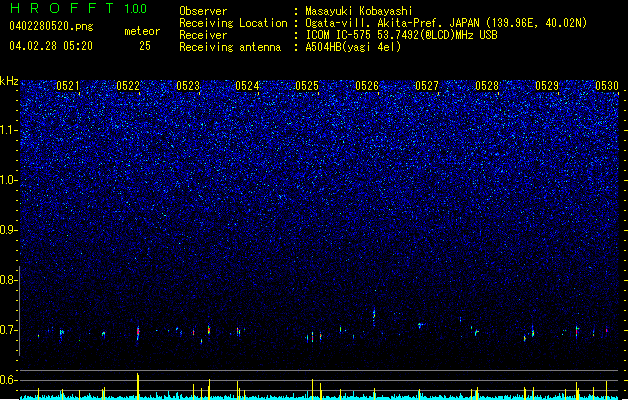
Task: Click the meteor count value 25
Action: tap(145, 46)
